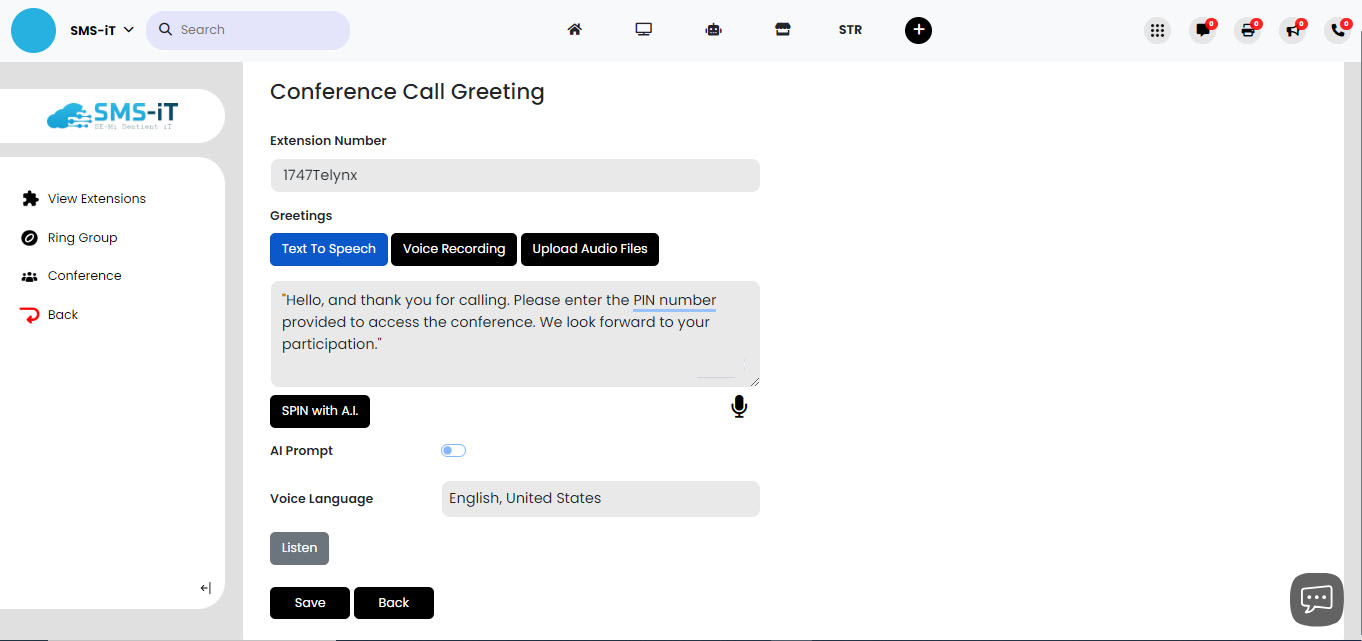This screenshot has height=641, width=1362.
Task: Open the robot AI assistant icon
Action: pyautogui.click(x=713, y=30)
